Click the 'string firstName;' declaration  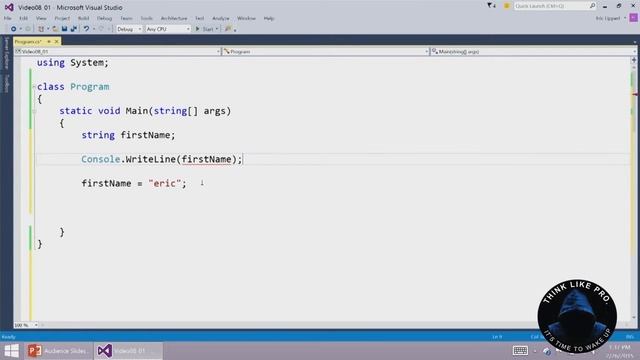coord(128,135)
